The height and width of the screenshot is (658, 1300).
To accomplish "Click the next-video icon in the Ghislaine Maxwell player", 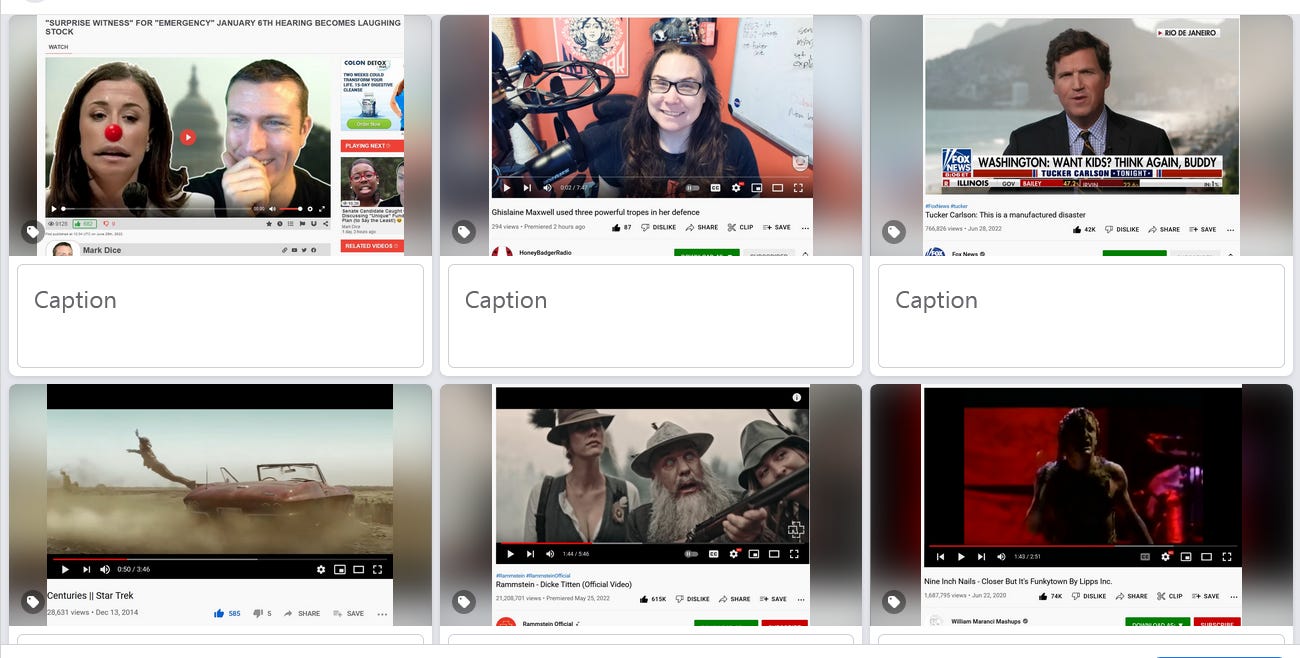I will coord(528,187).
